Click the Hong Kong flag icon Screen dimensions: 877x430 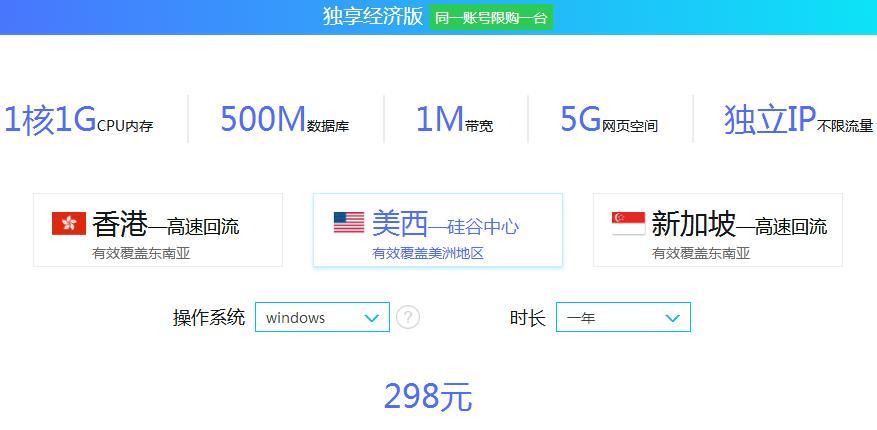coord(69,223)
